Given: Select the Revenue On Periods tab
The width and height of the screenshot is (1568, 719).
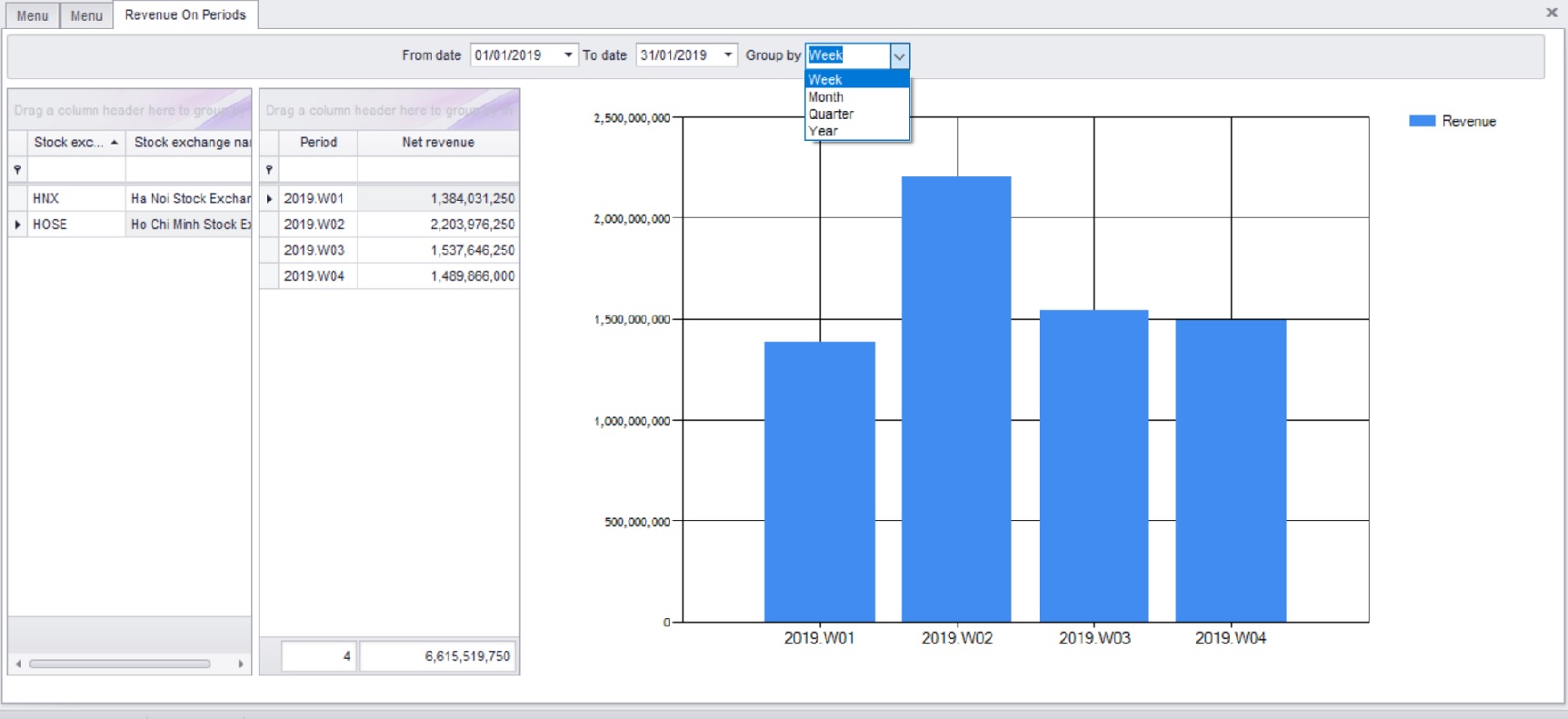Looking at the screenshot, I should tap(185, 15).
